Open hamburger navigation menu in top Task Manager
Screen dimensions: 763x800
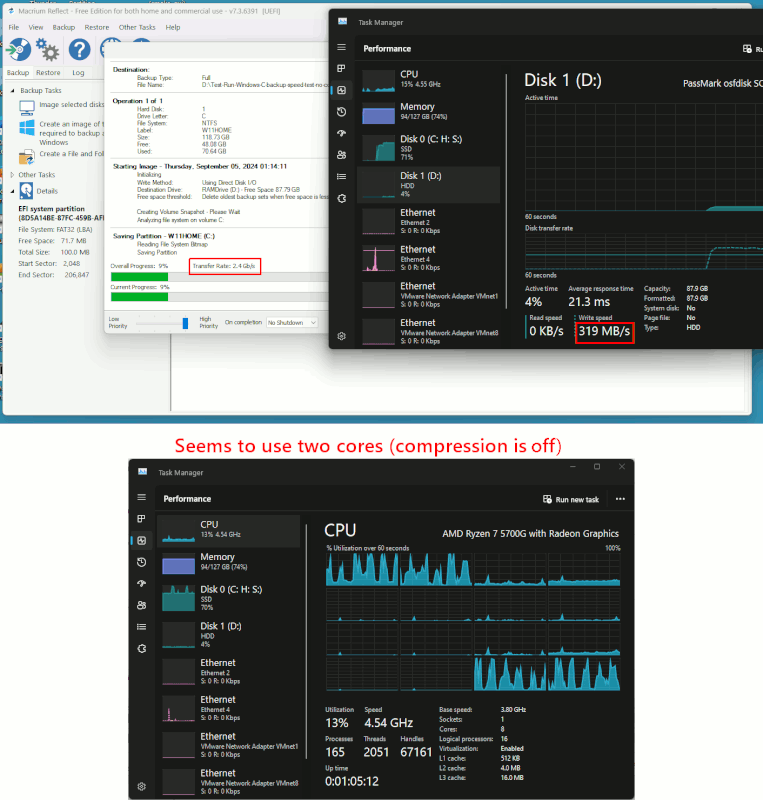pos(341,47)
